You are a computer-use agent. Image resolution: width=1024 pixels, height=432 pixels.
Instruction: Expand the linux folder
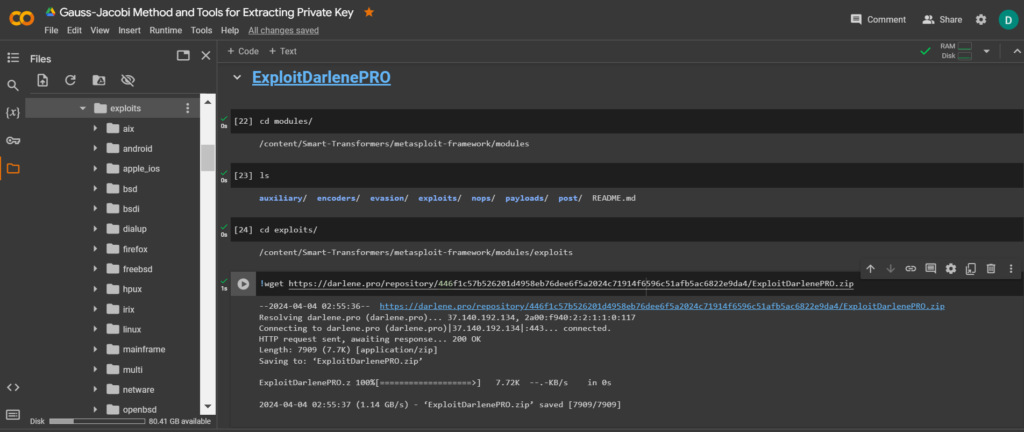95,329
